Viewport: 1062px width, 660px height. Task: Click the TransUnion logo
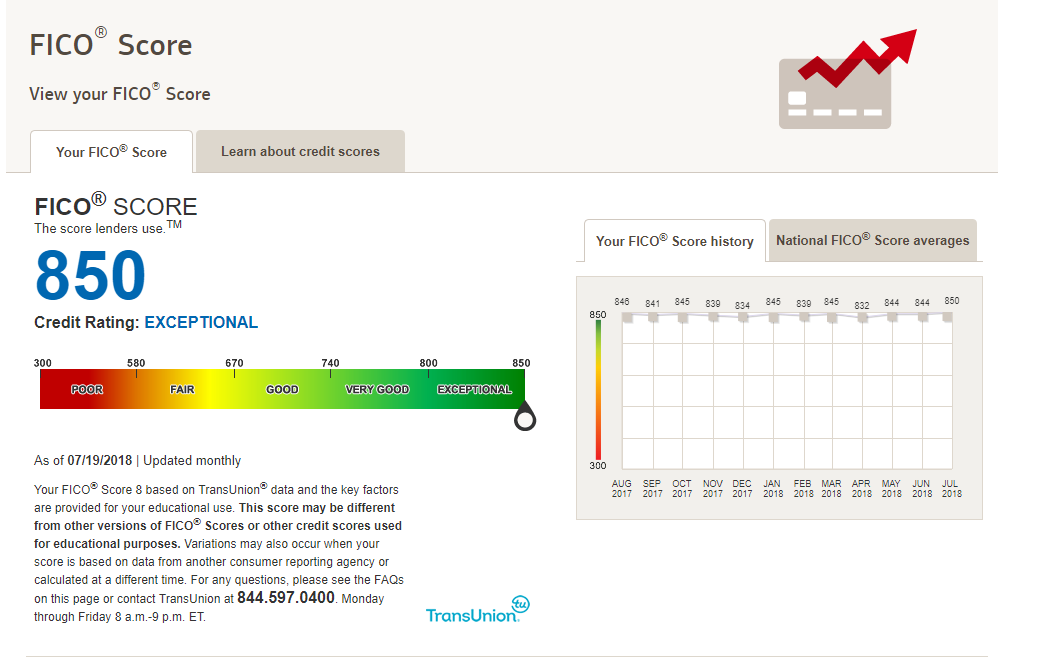click(x=477, y=609)
